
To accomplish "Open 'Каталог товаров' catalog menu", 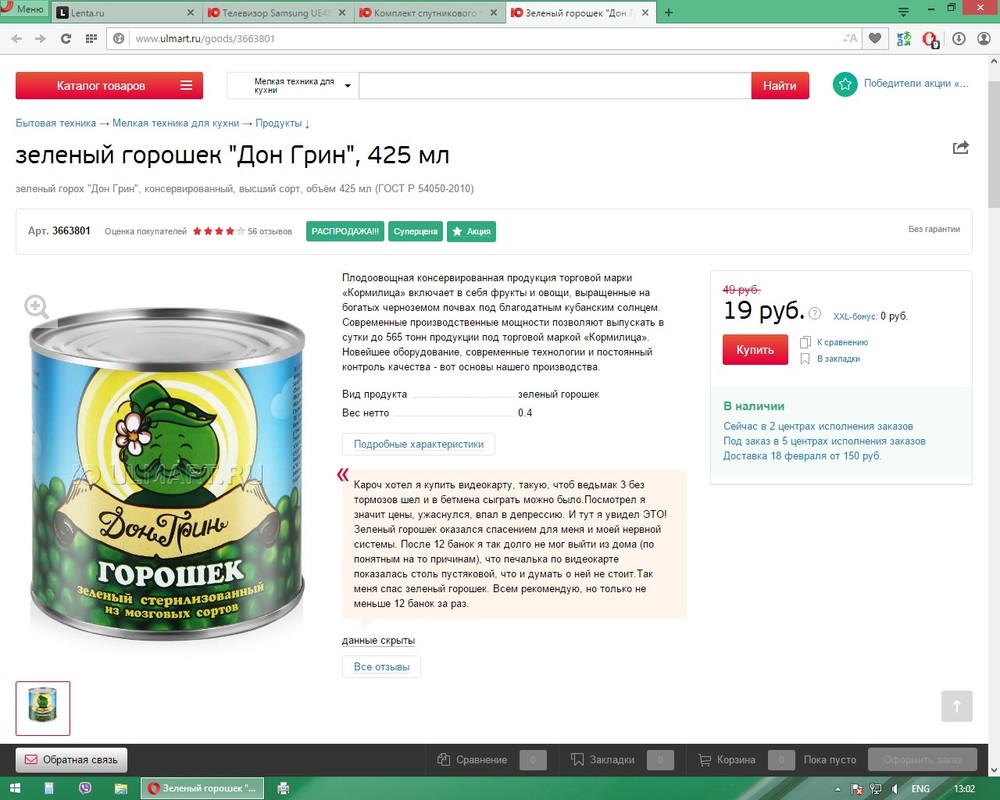I will pos(109,85).
